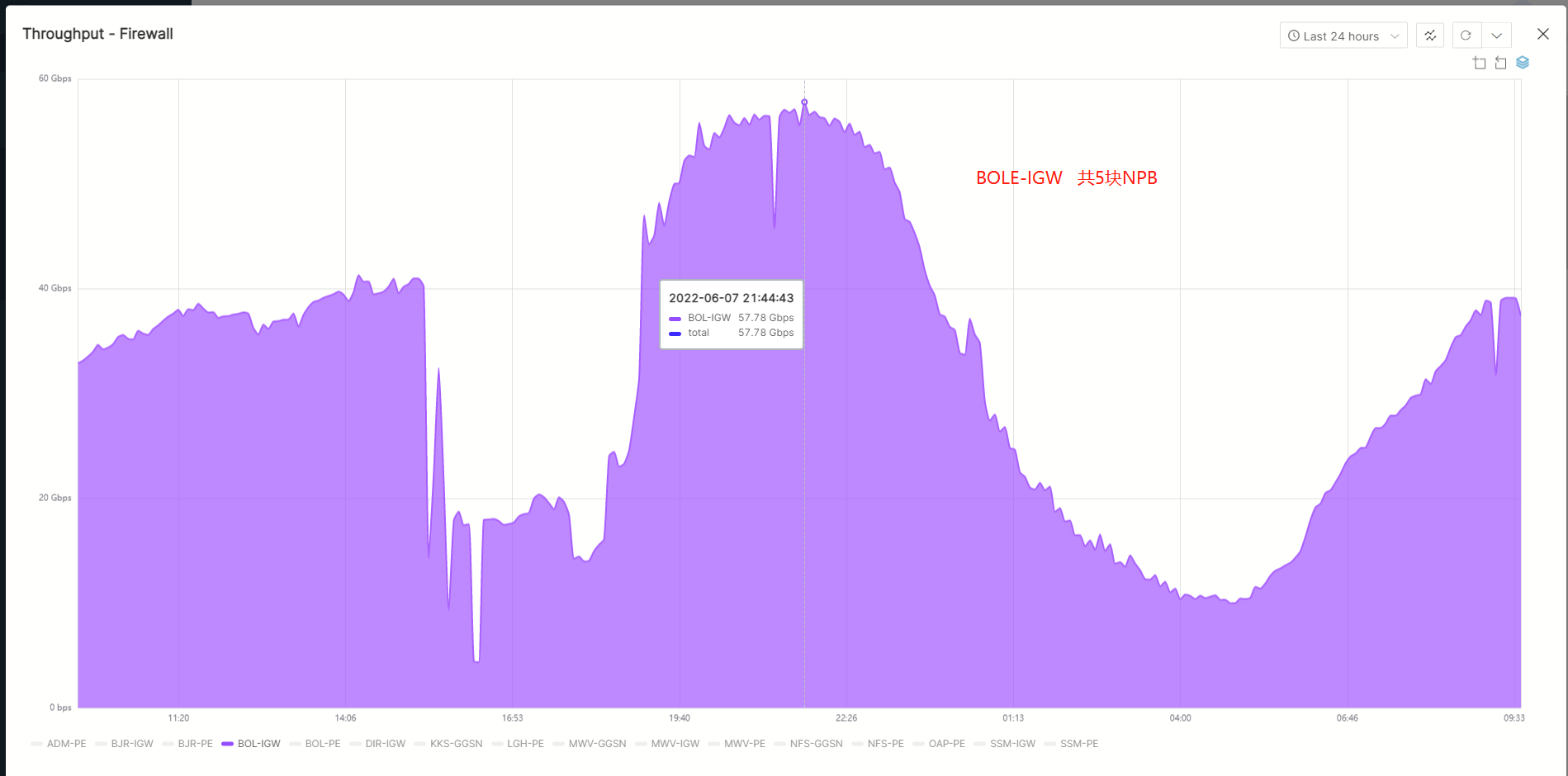Viewport: 1568px width, 776px height.
Task: Click the clock icon in time selector
Action: pyautogui.click(x=1294, y=36)
